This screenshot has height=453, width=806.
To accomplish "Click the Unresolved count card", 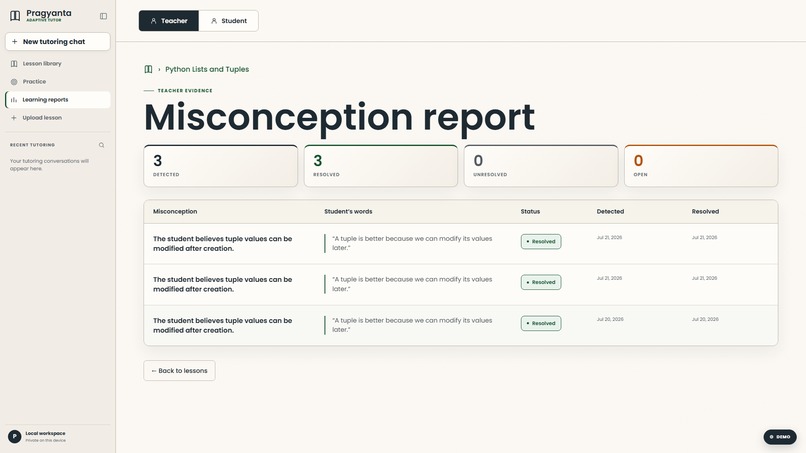I will coord(541,166).
